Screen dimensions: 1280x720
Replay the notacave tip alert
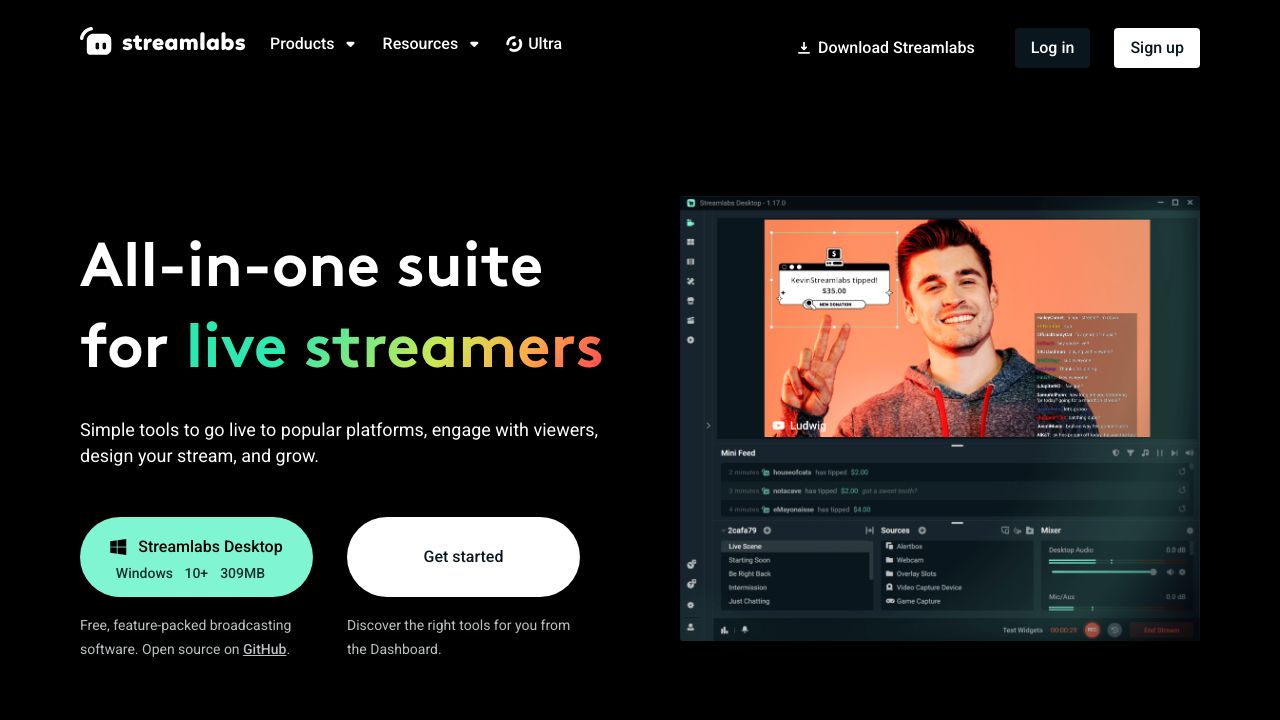click(1182, 490)
